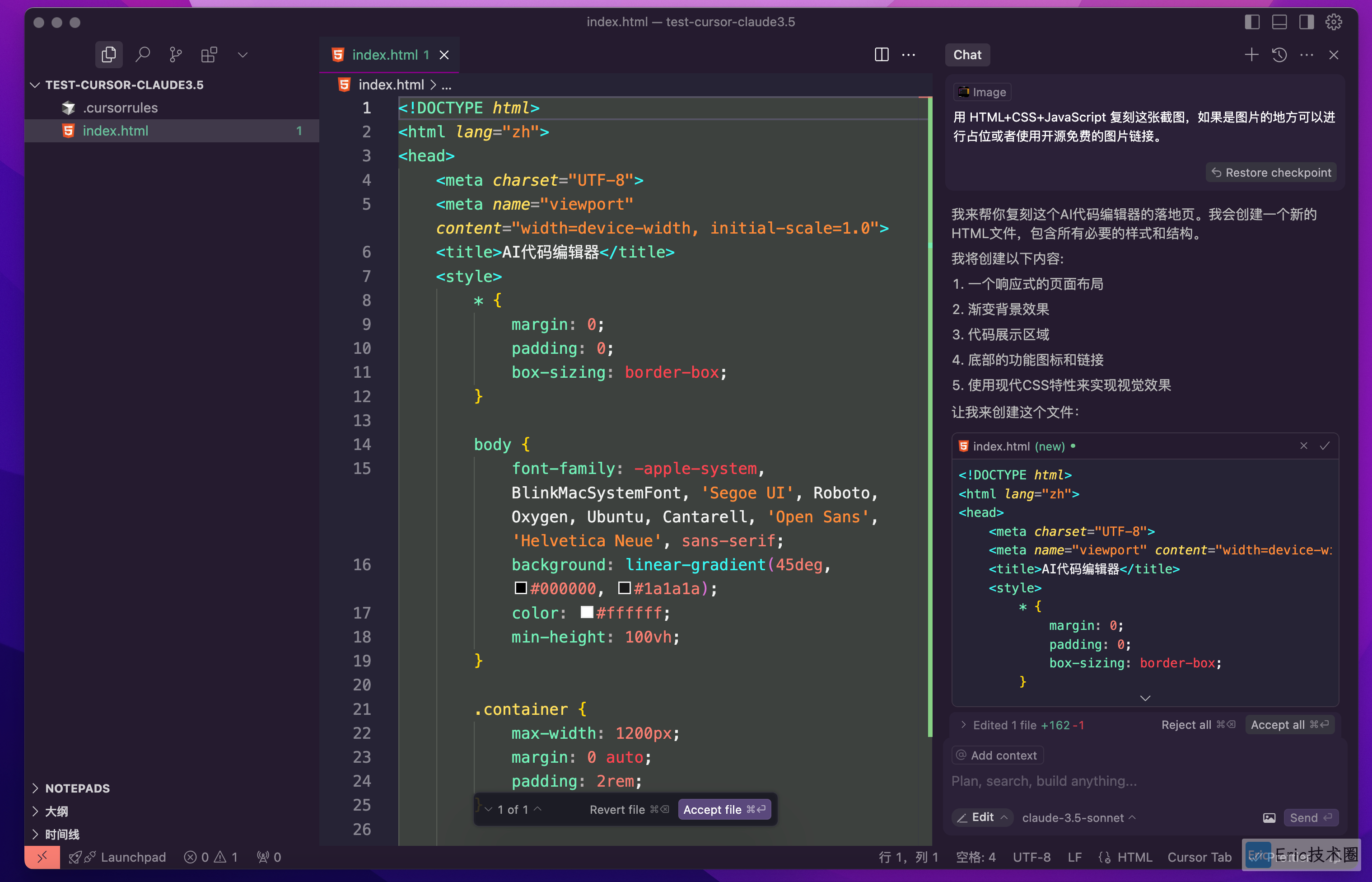Click the #000000 color swatch
The width and height of the screenshot is (1372, 882).
click(x=520, y=588)
